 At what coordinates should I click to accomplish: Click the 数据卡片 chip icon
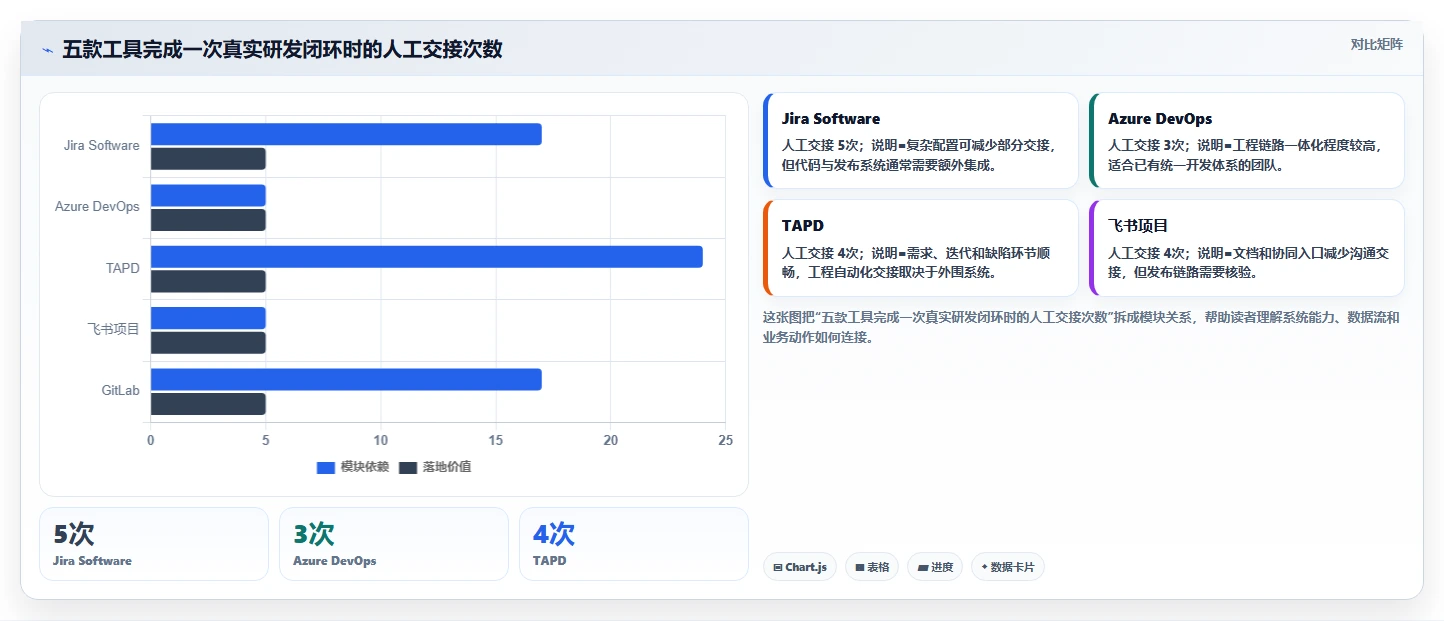click(984, 568)
